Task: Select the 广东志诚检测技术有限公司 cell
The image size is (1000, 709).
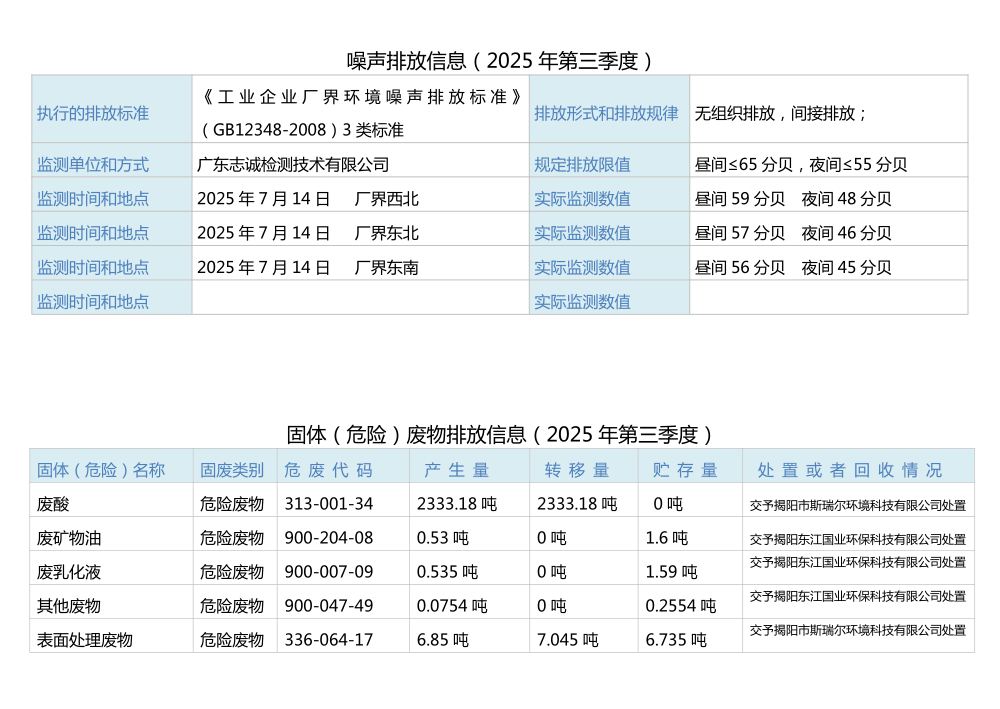Action: (293, 164)
